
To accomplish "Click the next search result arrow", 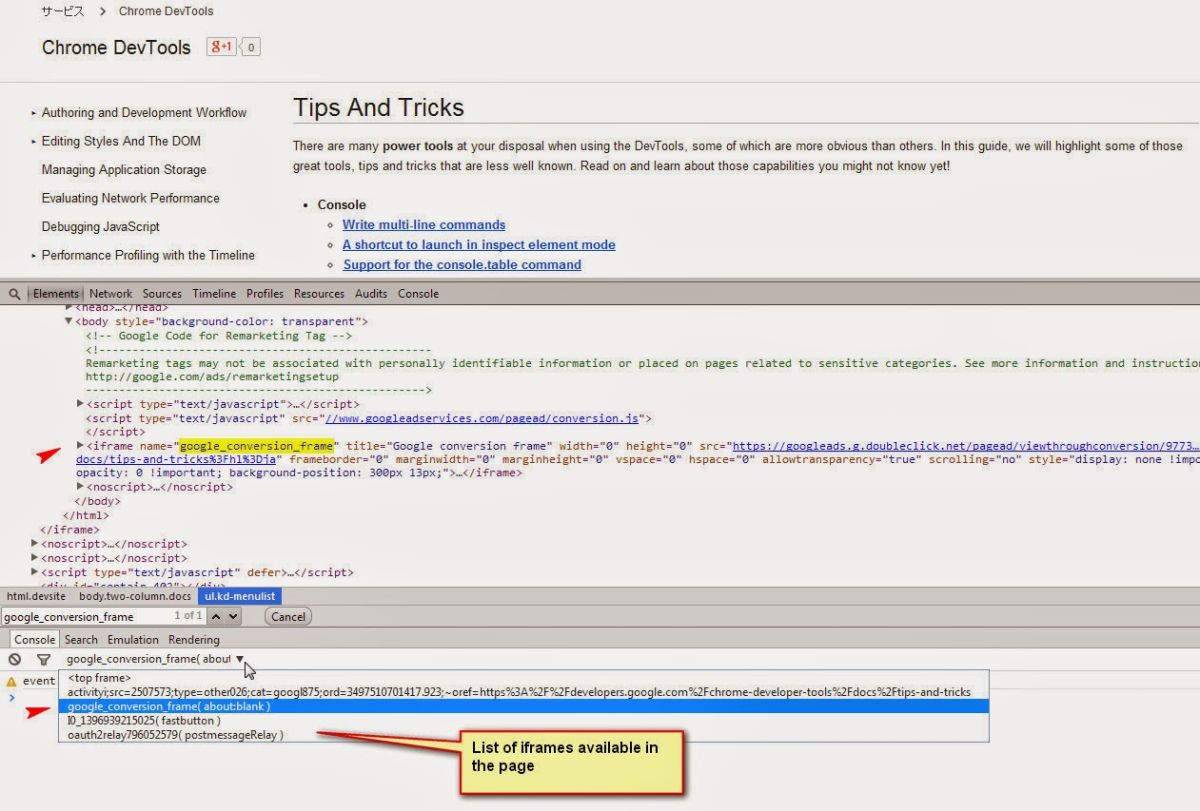I will [233, 617].
